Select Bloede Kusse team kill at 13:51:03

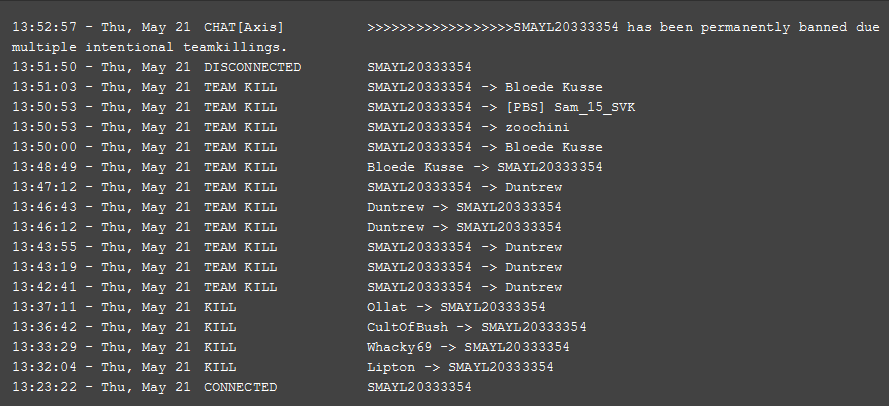(x=307, y=87)
